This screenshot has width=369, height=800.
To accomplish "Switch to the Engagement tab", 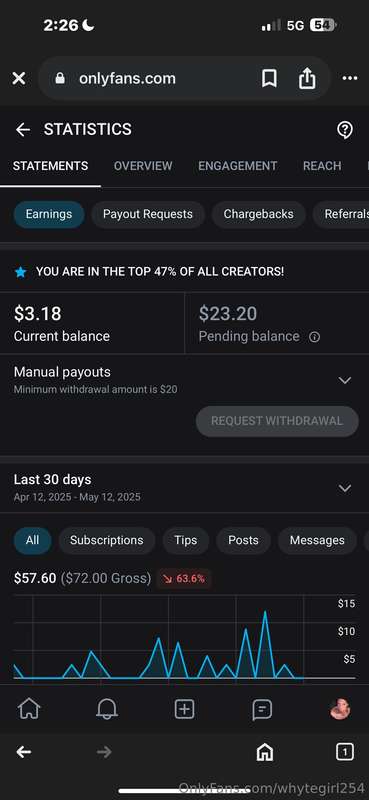I will pyautogui.click(x=238, y=166).
